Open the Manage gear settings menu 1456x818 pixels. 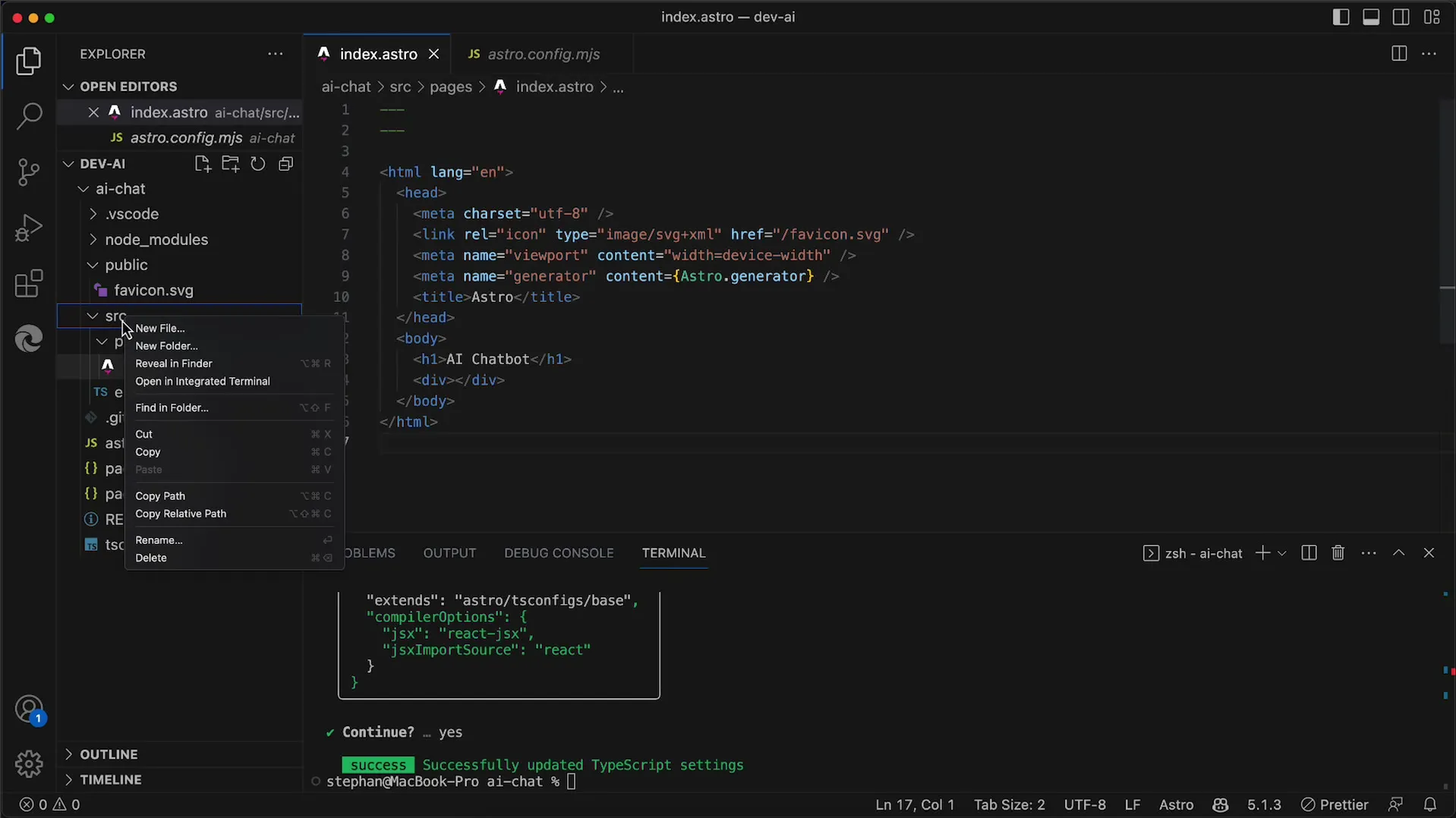coord(29,763)
